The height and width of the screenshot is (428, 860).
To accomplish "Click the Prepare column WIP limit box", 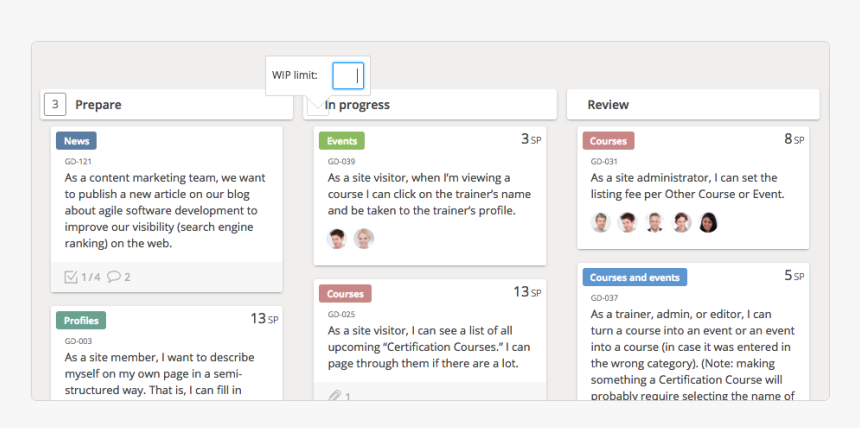I will (x=56, y=104).
